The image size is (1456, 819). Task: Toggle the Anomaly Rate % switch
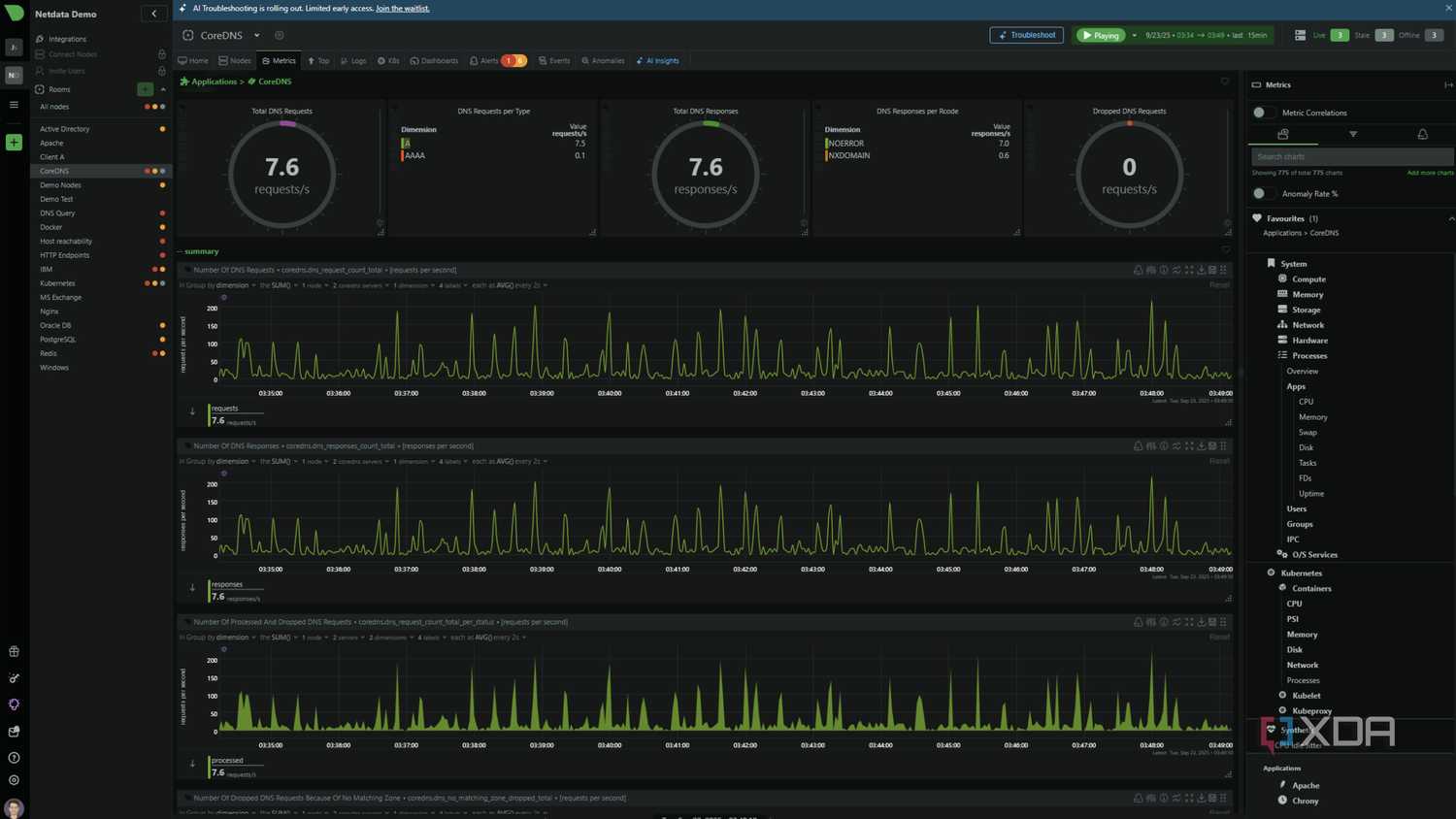click(x=1262, y=194)
